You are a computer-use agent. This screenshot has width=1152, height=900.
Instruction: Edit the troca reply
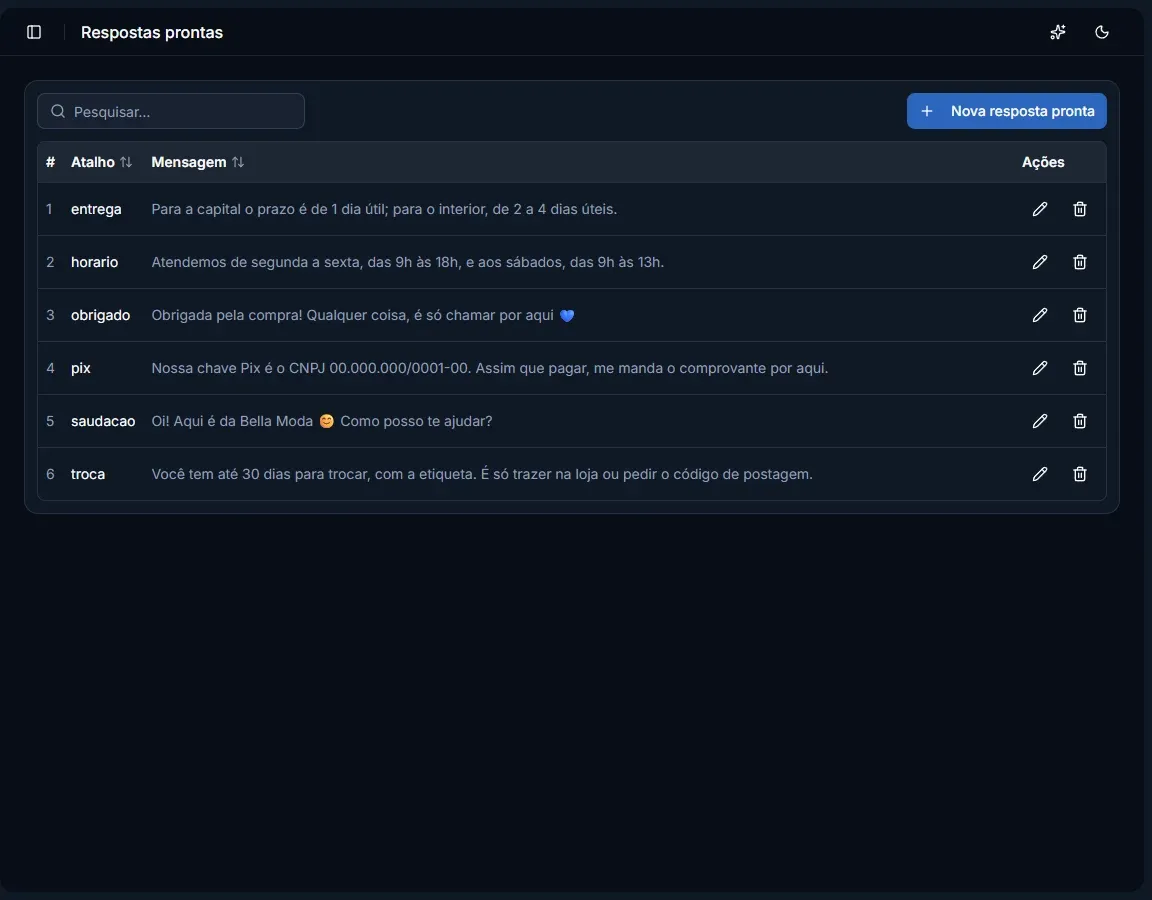point(1040,474)
